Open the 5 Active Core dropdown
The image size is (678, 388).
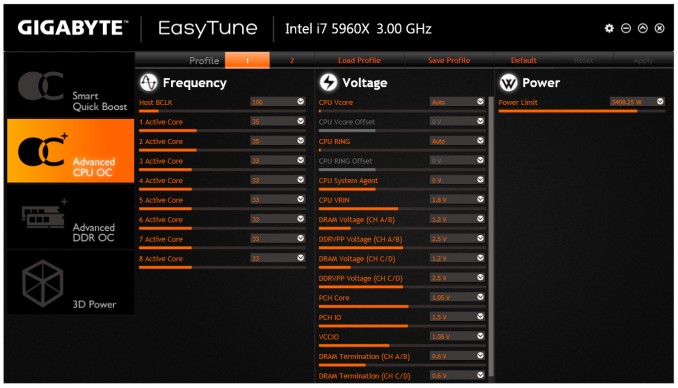pos(301,199)
